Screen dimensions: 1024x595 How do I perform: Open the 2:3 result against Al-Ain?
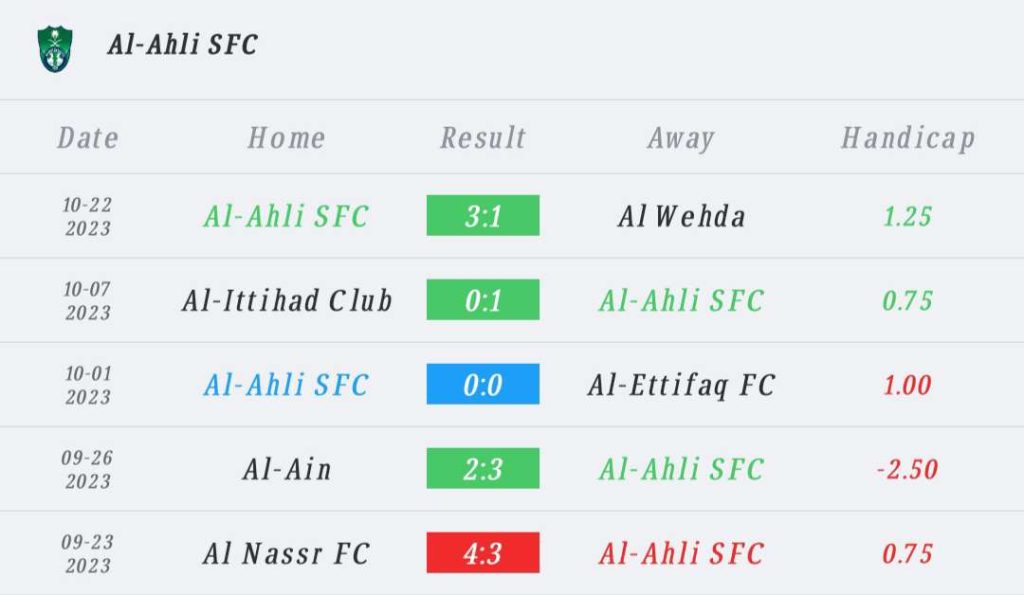483,468
